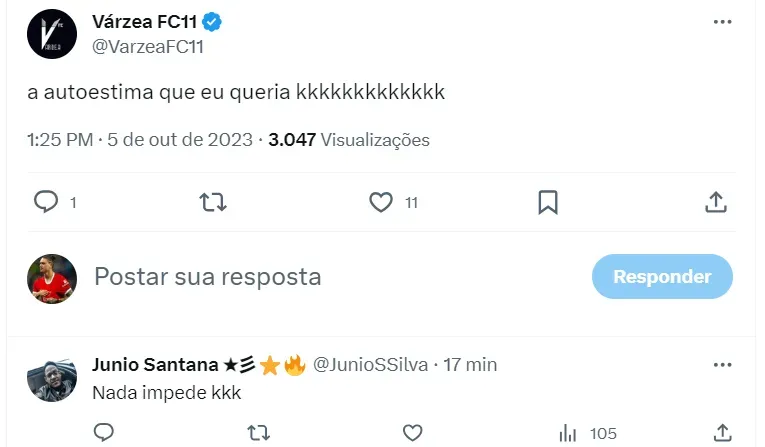
Task: Repost Junio Santana's reply
Action: pyautogui.click(x=259, y=433)
